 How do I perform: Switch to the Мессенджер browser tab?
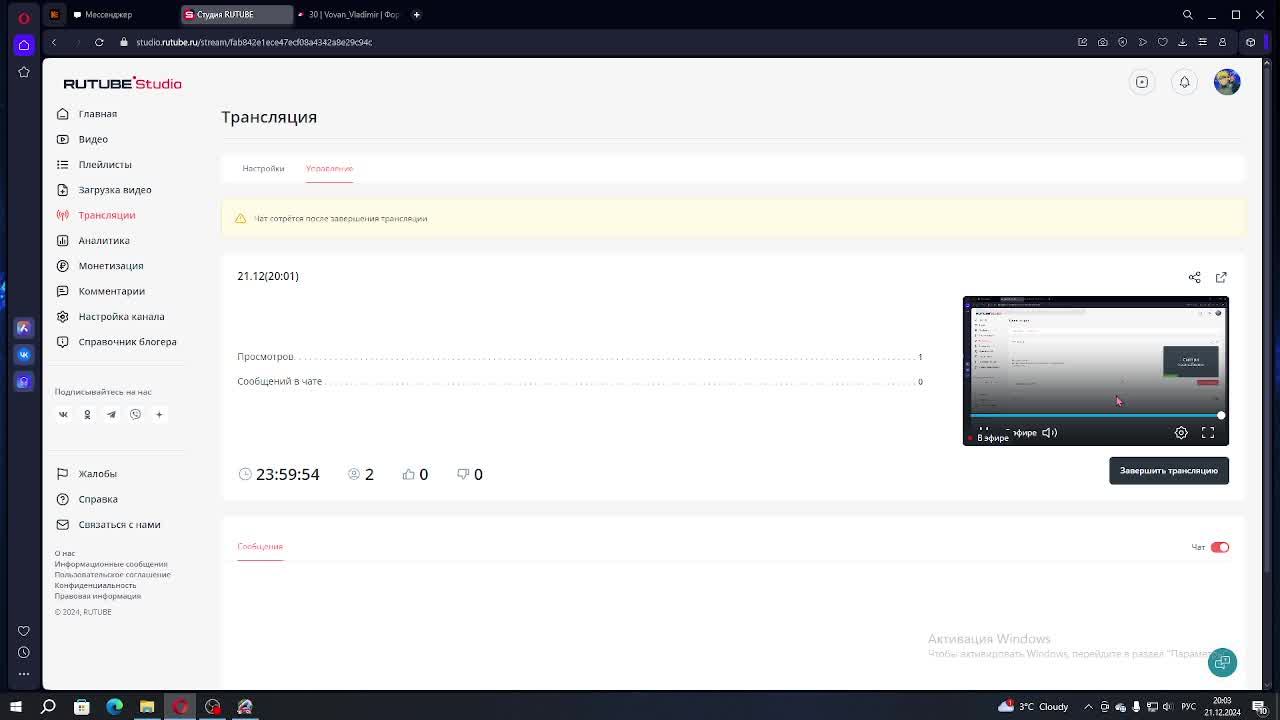(x=109, y=15)
